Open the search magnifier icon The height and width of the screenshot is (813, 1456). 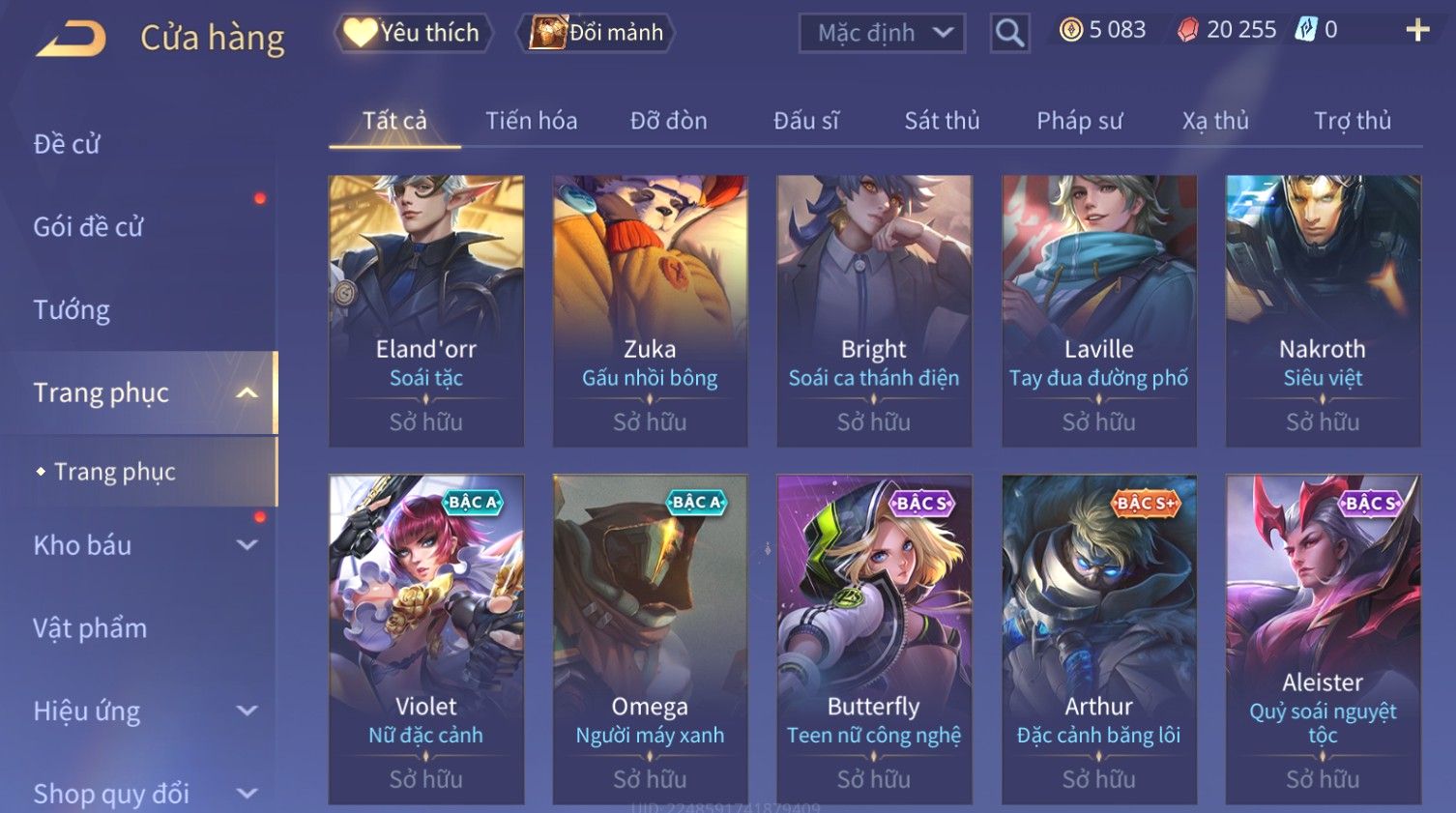1009,33
